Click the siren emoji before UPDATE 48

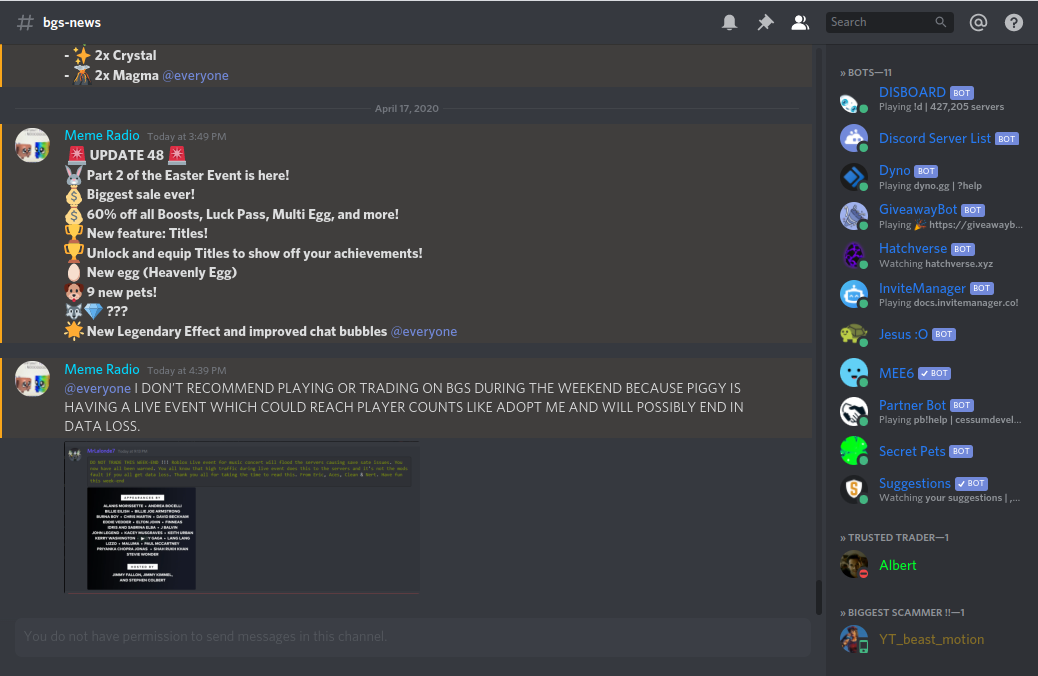click(77, 155)
